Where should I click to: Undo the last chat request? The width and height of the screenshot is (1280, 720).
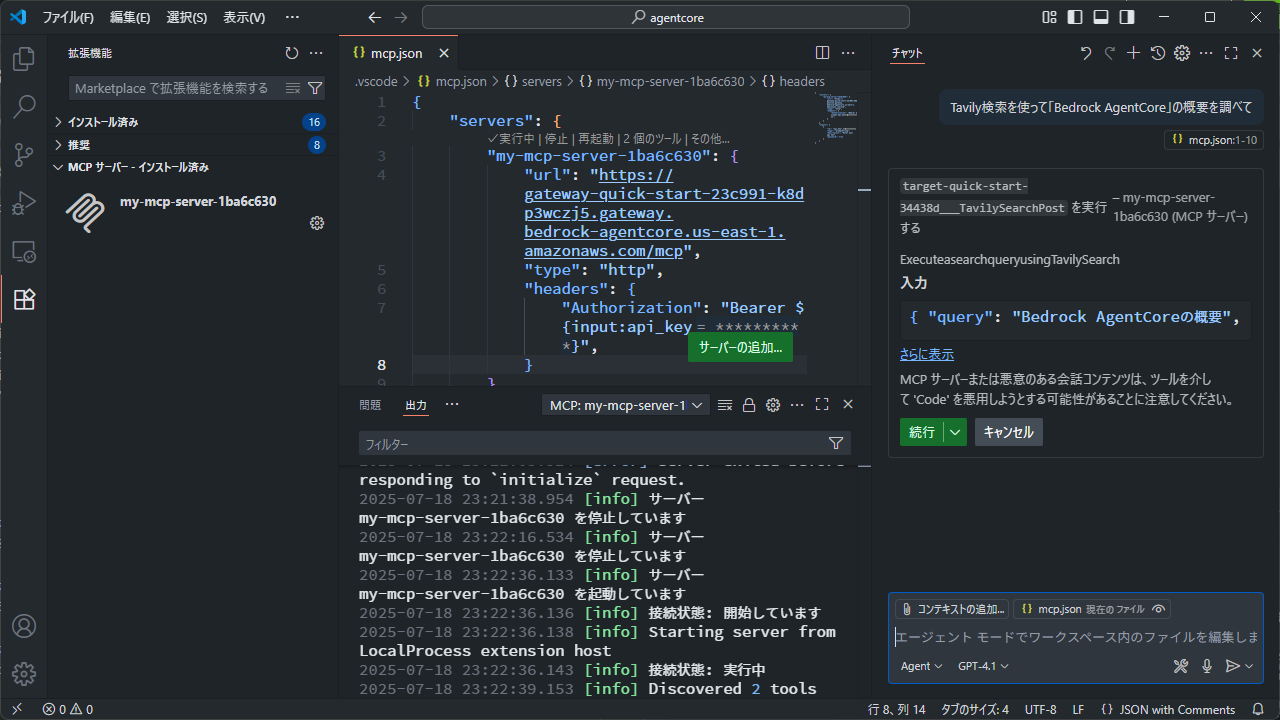coord(1086,53)
